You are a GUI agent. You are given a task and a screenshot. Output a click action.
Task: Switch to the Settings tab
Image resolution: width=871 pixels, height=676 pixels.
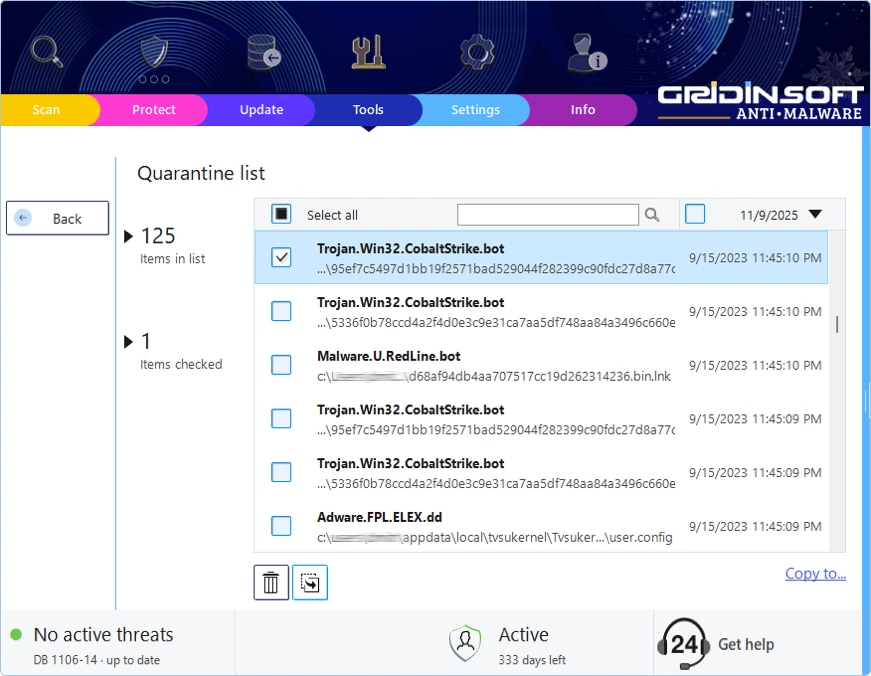[475, 110]
